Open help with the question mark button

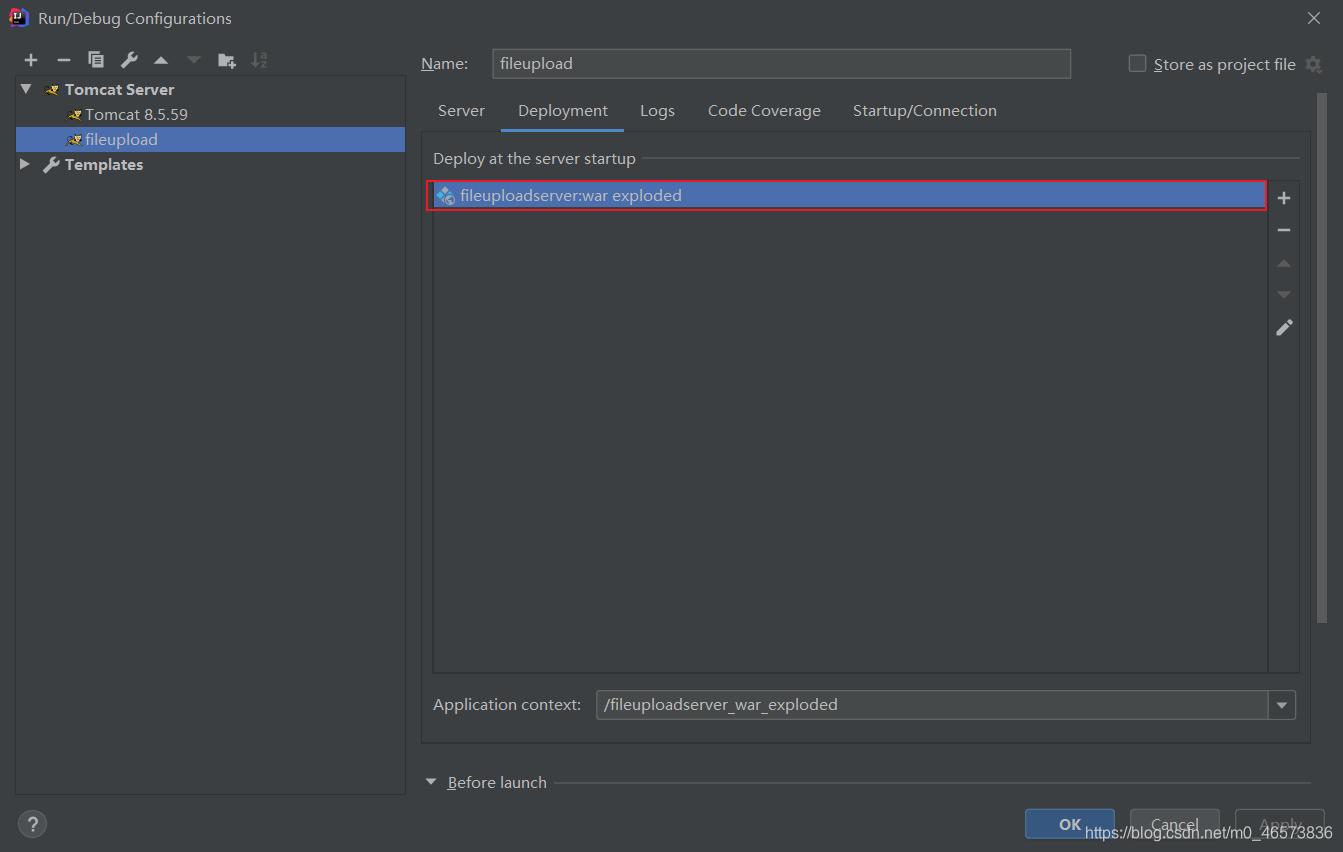tap(32, 824)
